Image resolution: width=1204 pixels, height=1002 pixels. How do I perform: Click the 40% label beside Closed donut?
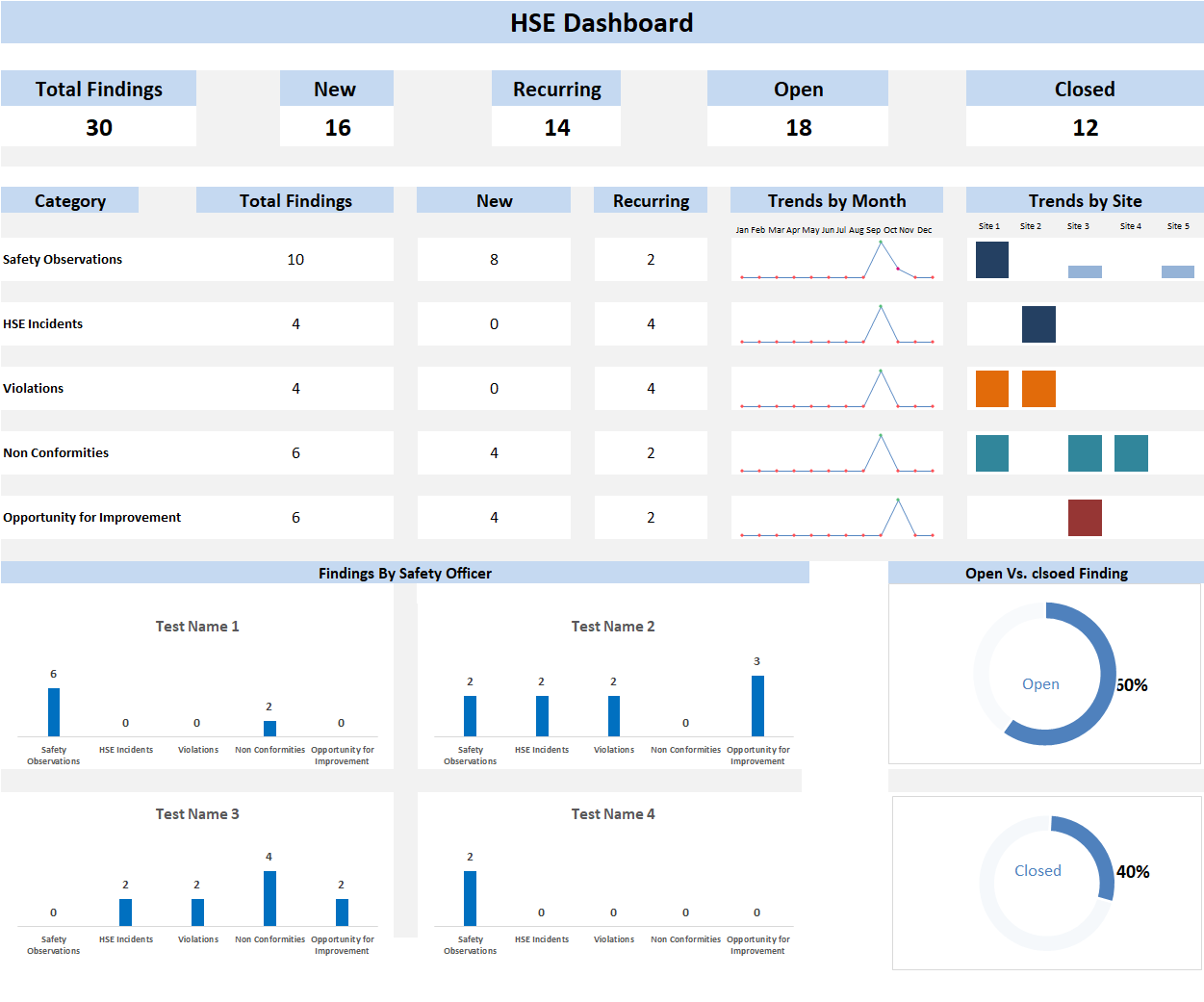click(1133, 872)
